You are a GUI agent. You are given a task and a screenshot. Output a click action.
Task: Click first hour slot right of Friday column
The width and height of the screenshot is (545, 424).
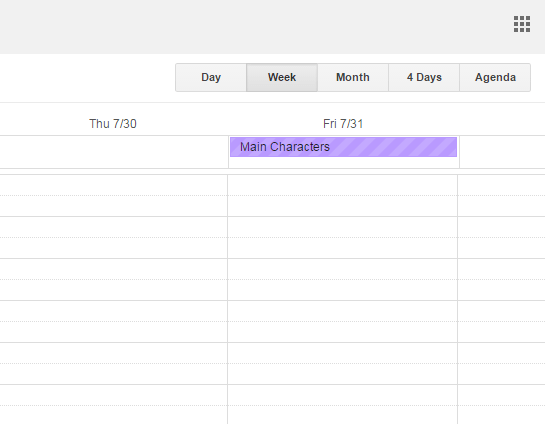coord(502,196)
